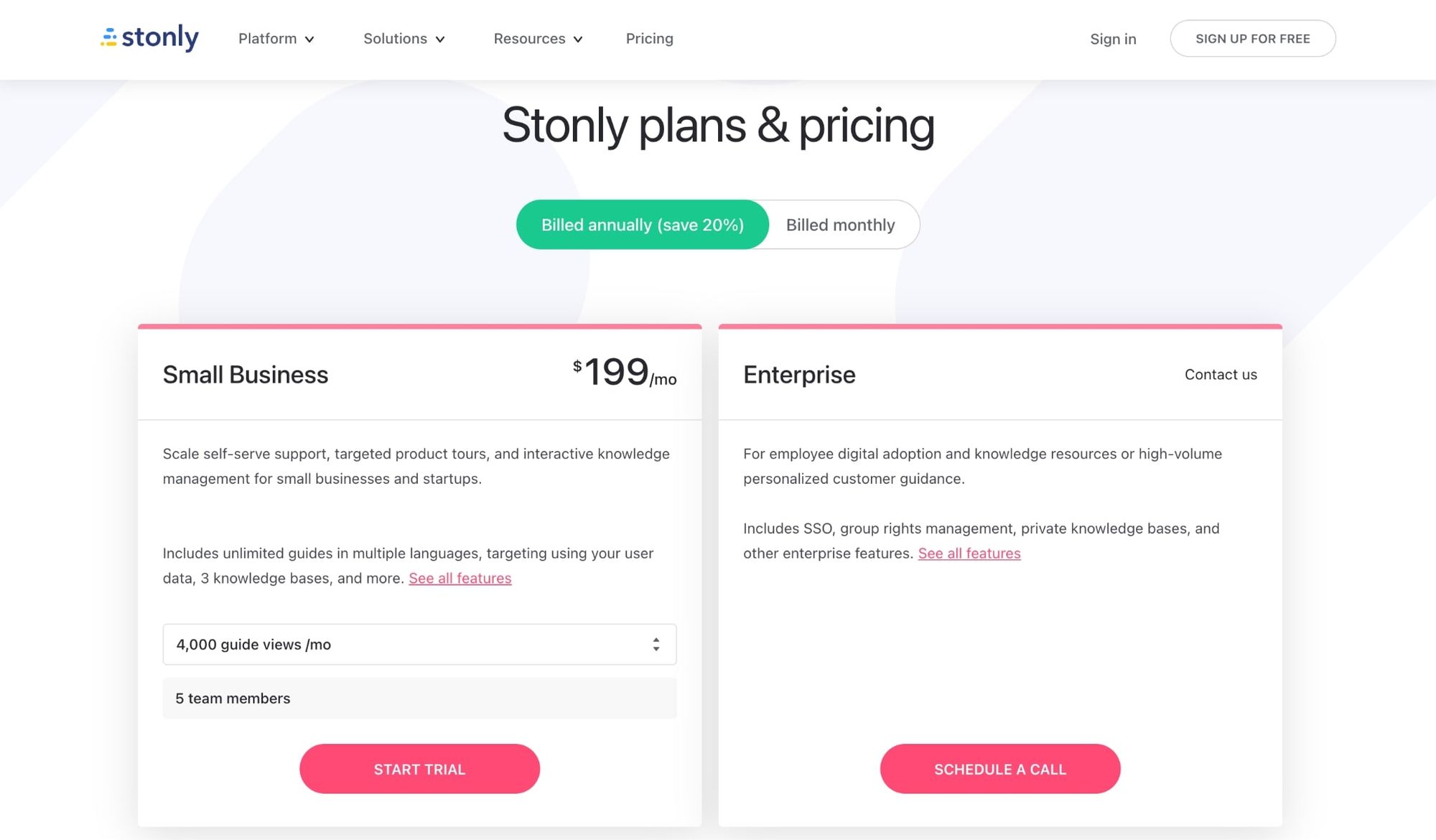Start the Small Business trial
The height and width of the screenshot is (840, 1436).
[419, 769]
